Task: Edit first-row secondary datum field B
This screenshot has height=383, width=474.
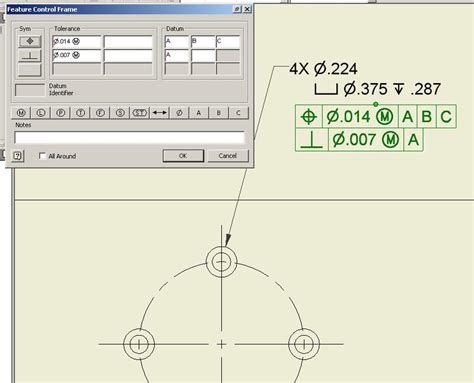Action: (203, 42)
